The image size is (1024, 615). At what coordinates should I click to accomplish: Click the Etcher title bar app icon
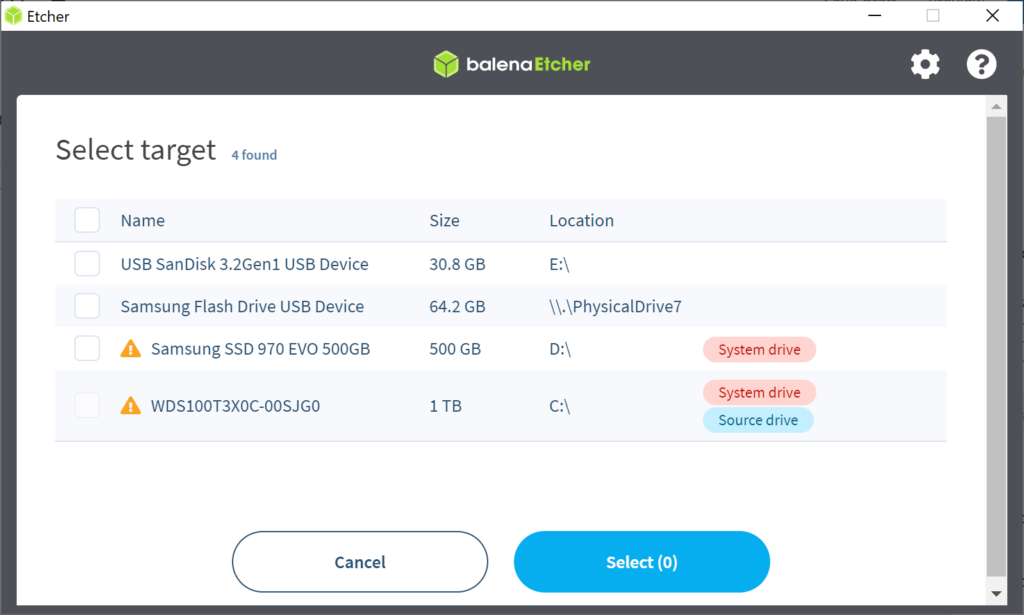pos(13,16)
